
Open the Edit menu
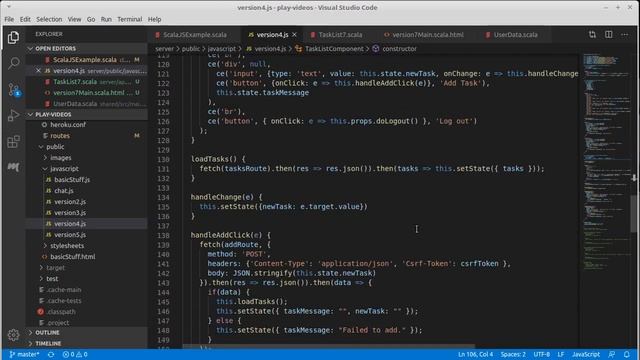pos(25,19)
